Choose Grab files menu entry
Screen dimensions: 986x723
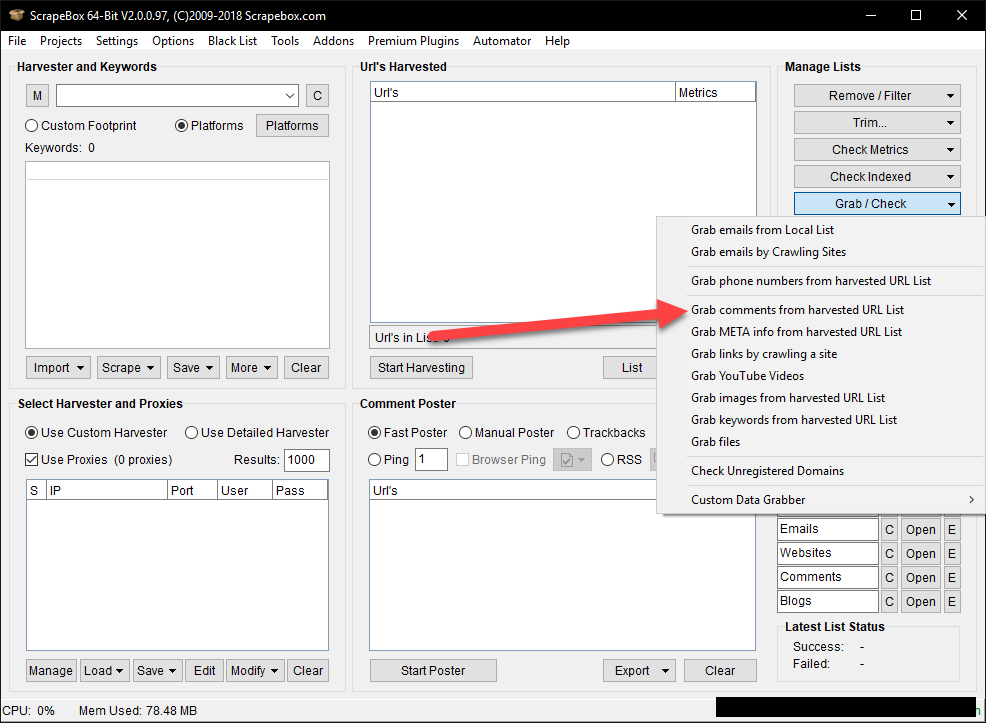click(x=821, y=442)
